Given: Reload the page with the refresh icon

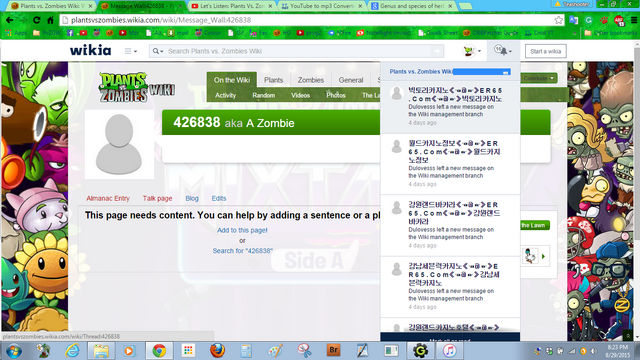Looking at the screenshot, I should click(x=36, y=20).
